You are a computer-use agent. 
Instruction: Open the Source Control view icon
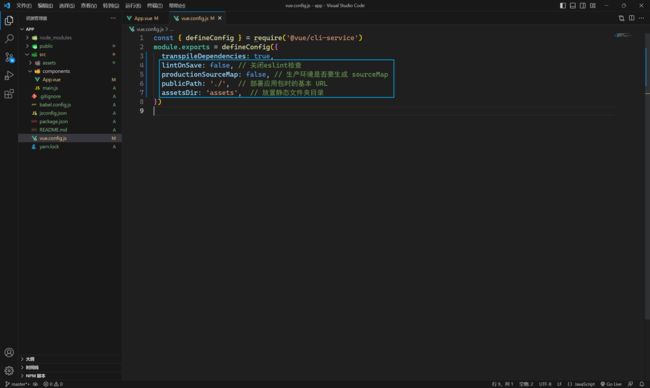tap(9, 57)
